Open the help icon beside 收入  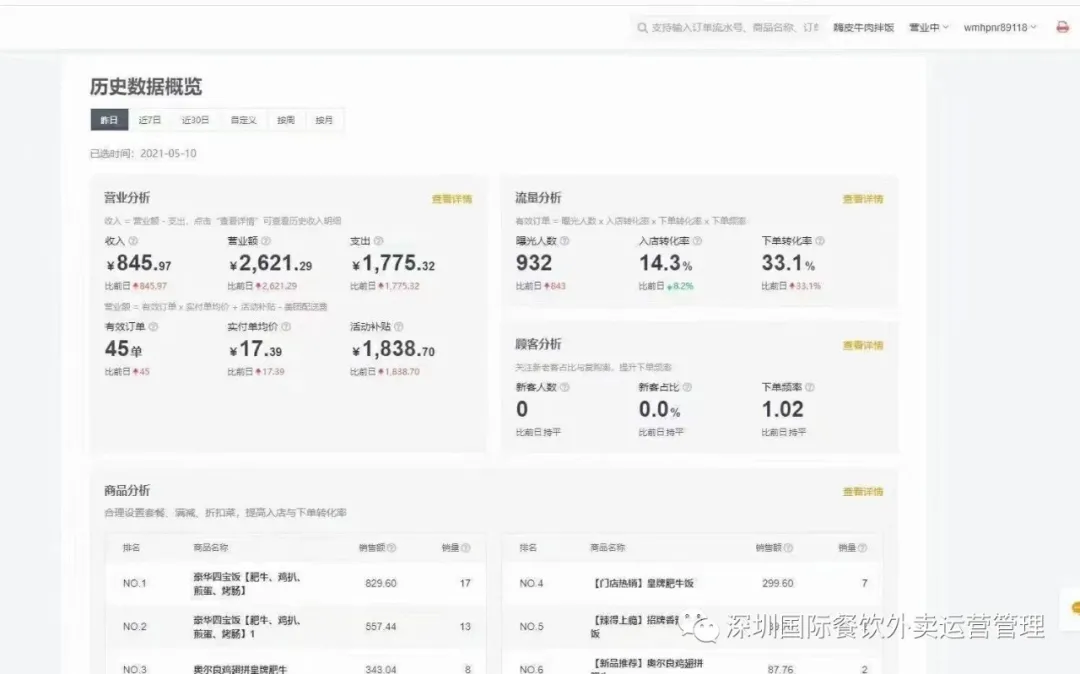tap(133, 241)
